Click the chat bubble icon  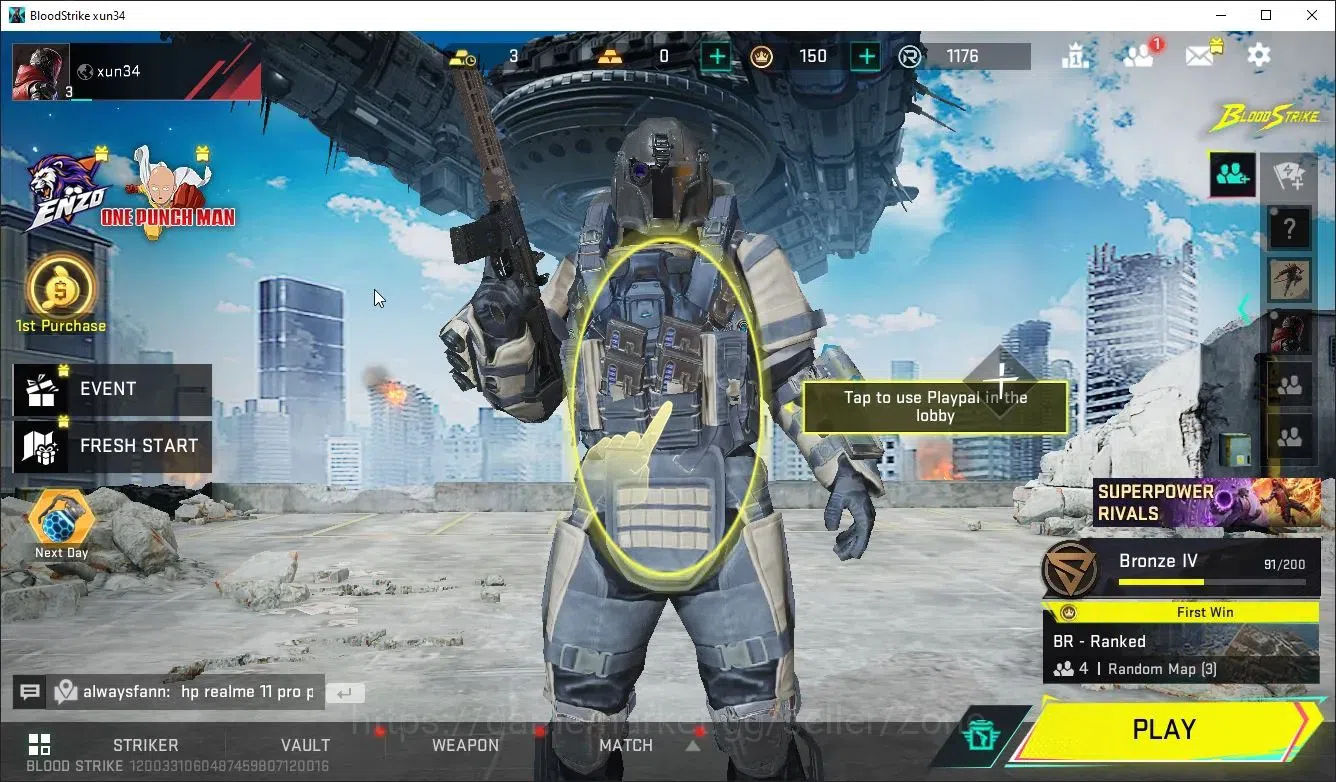point(30,691)
